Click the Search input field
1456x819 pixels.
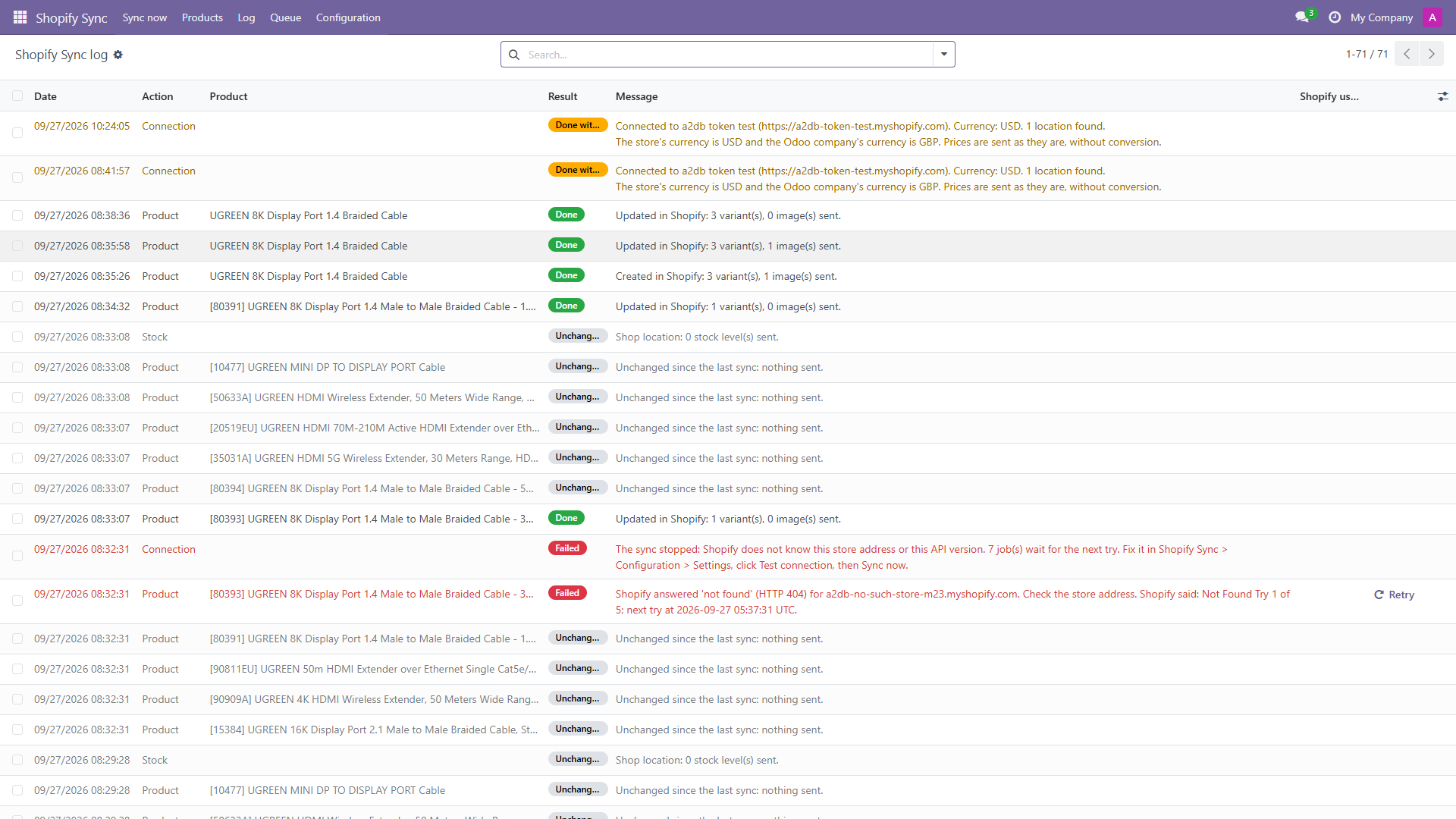[728, 55]
